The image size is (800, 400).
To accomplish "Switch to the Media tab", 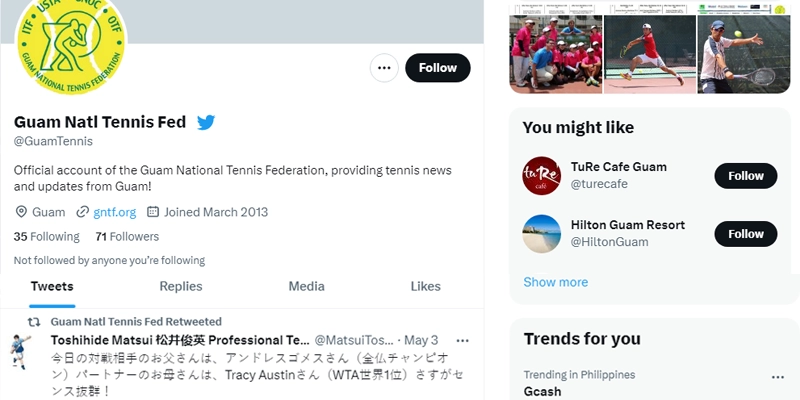I will point(306,286).
